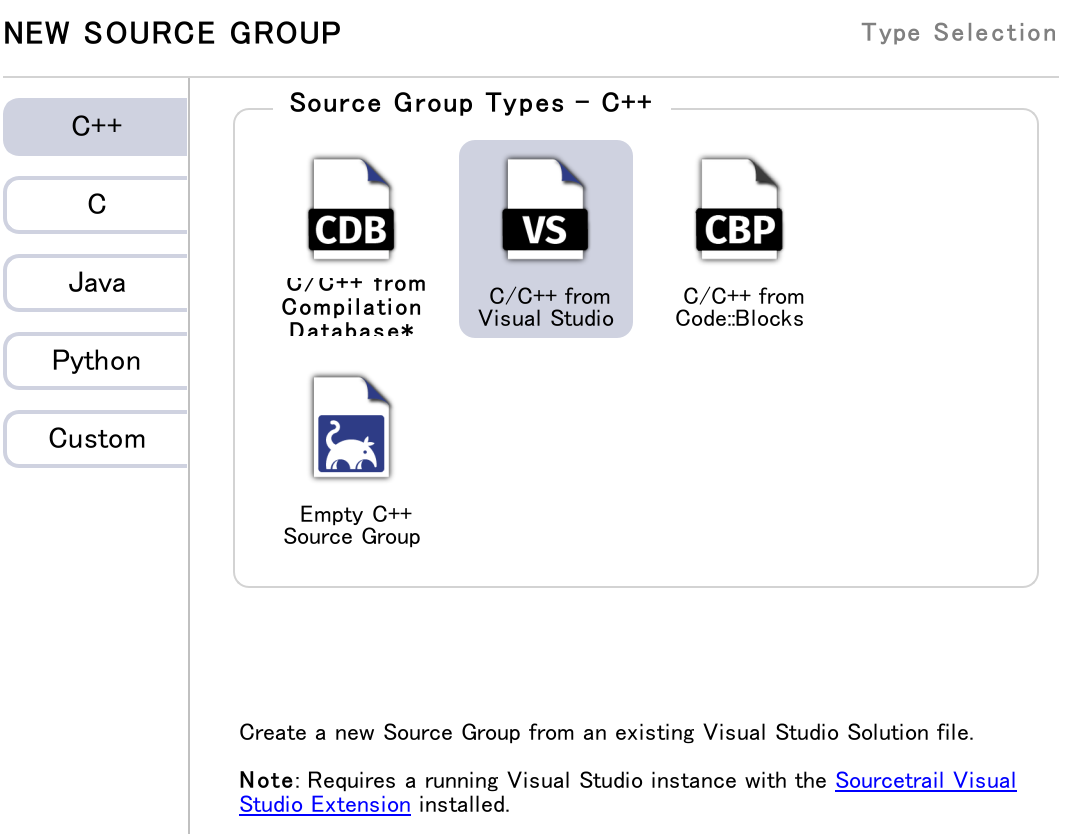This screenshot has width=1070, height=834.
Task: Switch to the C++ language tab
Action: [96, 126]
